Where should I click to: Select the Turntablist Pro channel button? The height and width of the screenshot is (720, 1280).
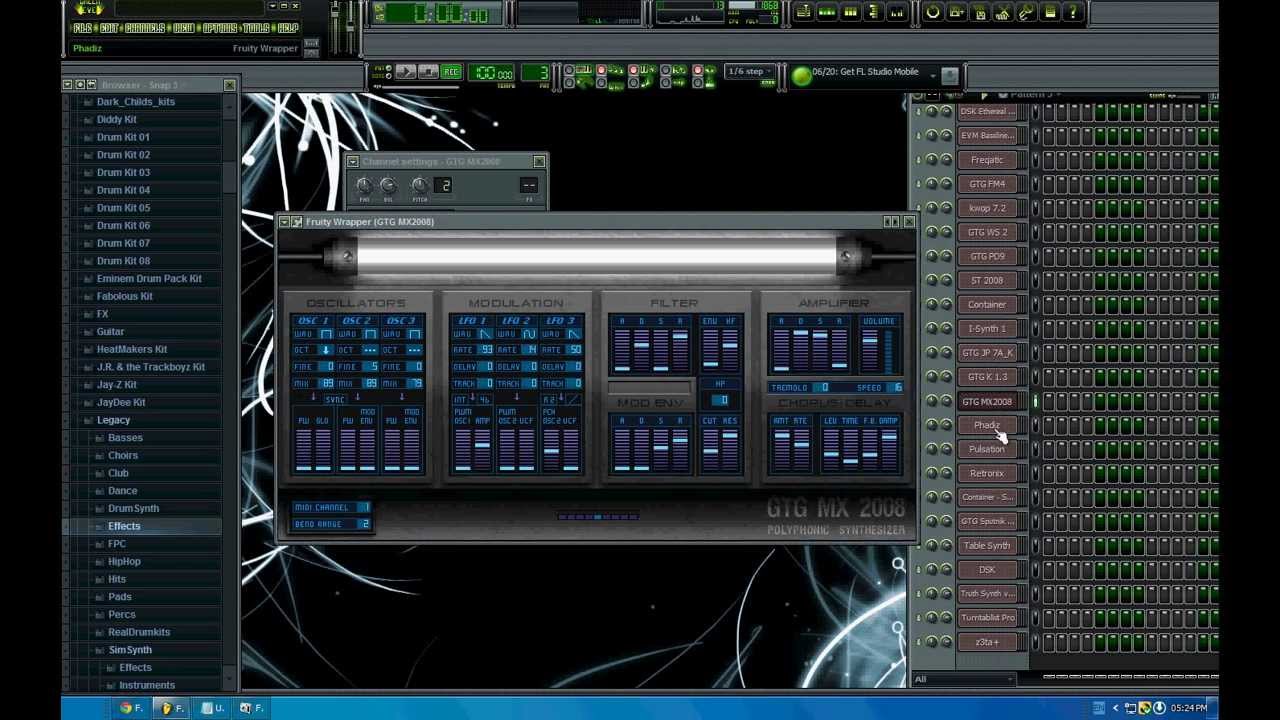pyautogui.click(x=987, y=617)
